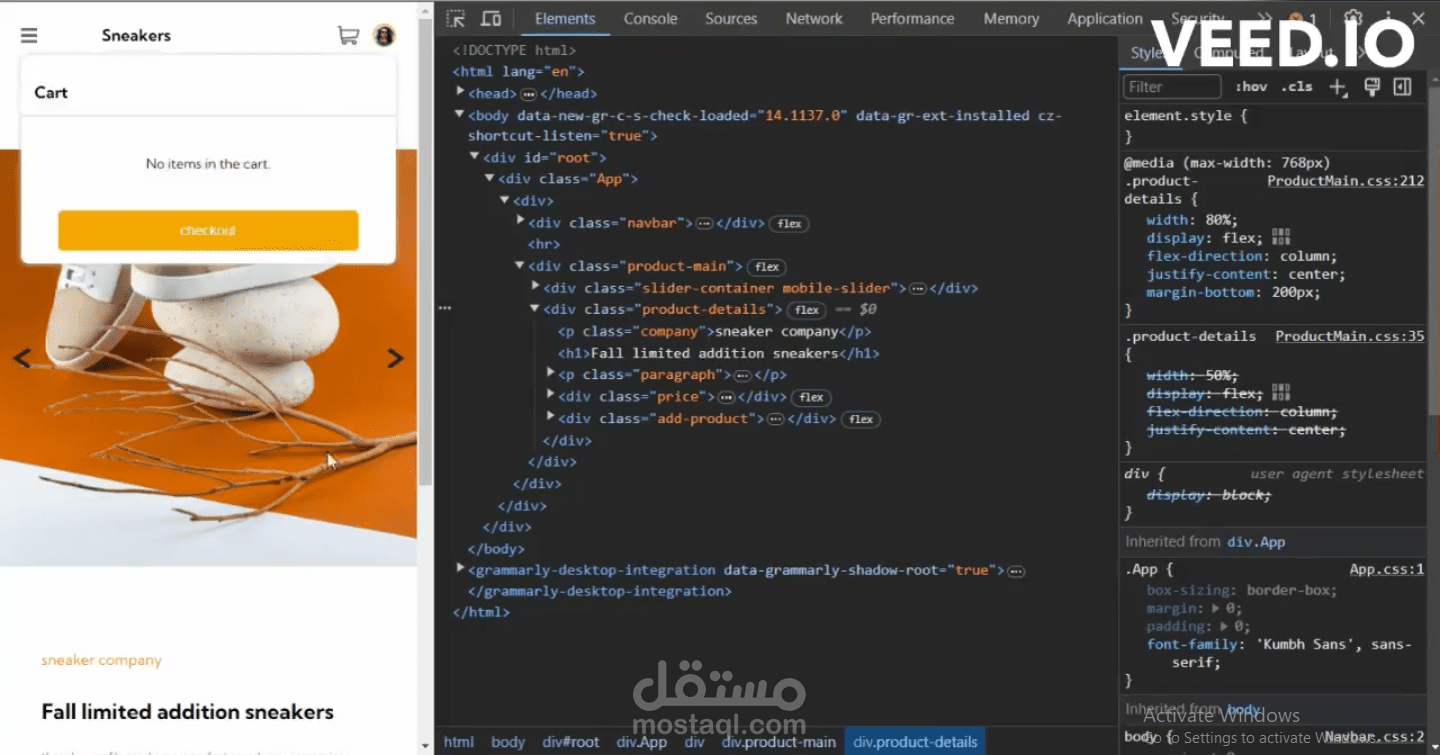Image resolution: width=1440 pixels, height=755 pixels.
Task: Select div.product-main in breadcrumb bar
Action: click(779, 742)
